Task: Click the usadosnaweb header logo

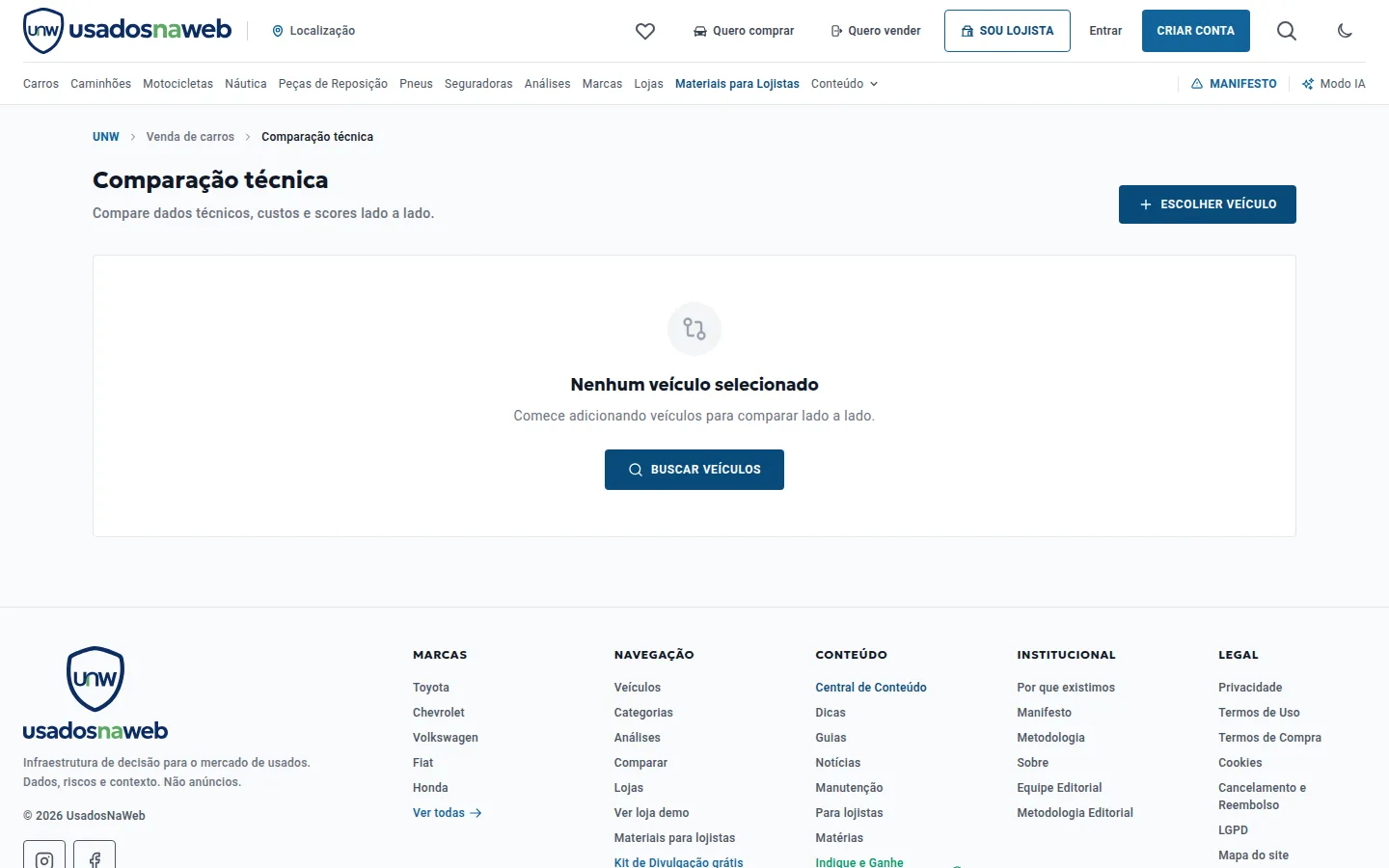Action: click(x=127, y=30)
